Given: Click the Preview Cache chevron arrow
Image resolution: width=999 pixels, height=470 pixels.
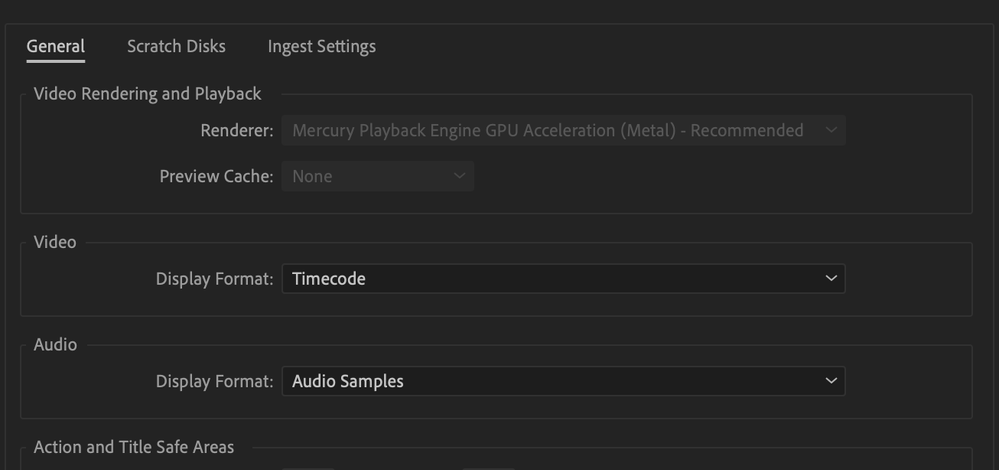Looking at the screenshot, I should pos(459,176).
